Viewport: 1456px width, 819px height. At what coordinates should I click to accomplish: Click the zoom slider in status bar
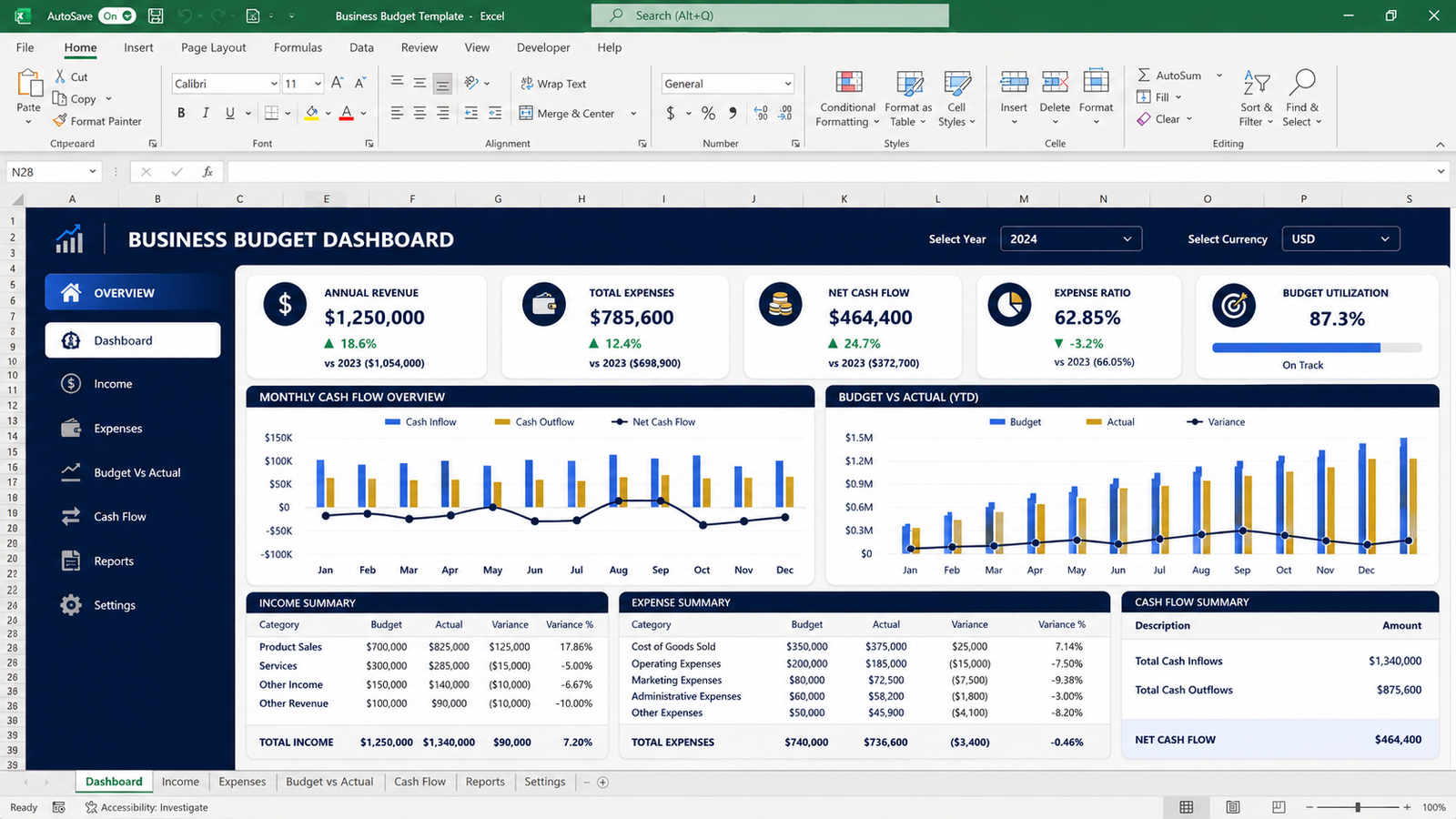point(1358,807)
